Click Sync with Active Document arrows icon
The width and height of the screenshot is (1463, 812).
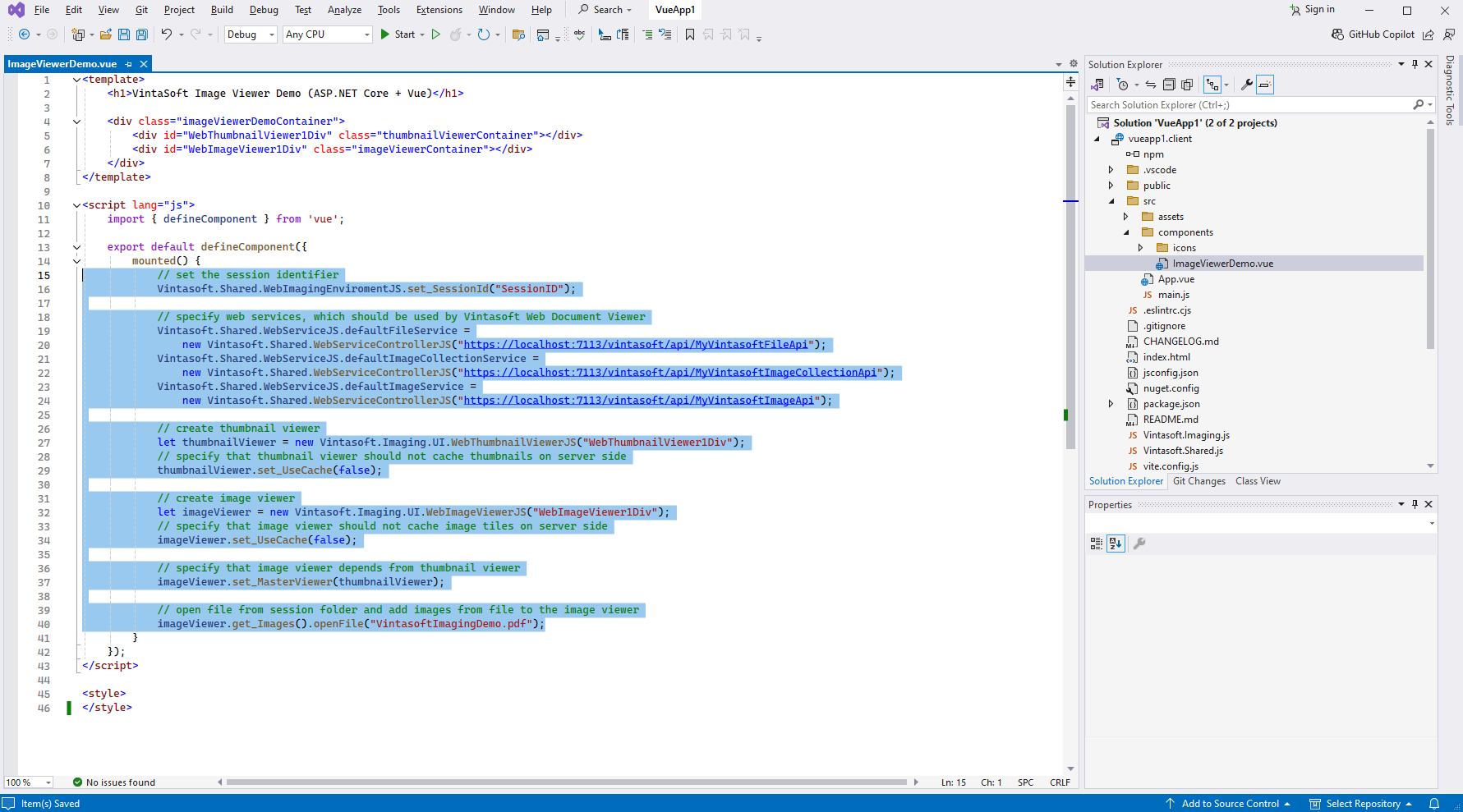click(x=1151, y=85)
